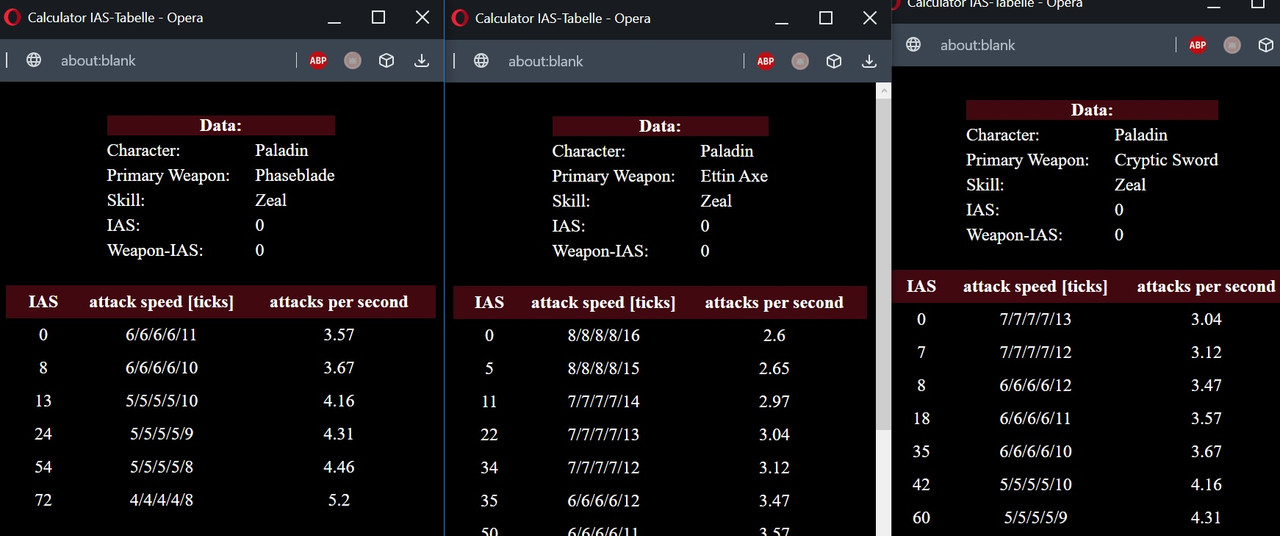
Task: Maximize the Ettin Axe calculator window
Action: [x=826, y=18]
